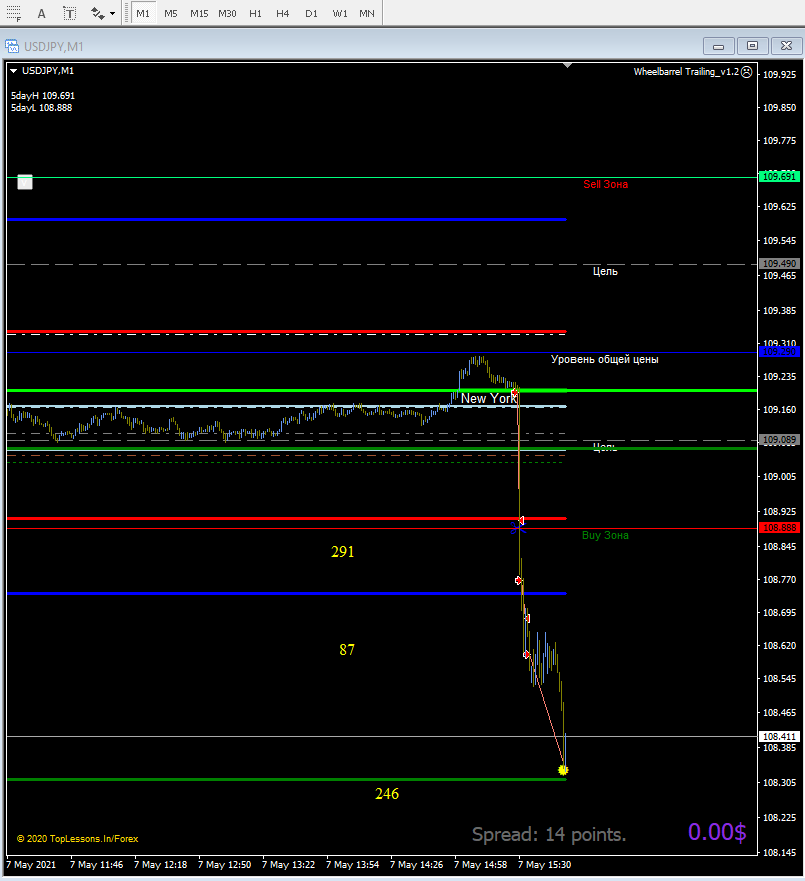Click the Уровень общей цены label
Viewport: 805px width, 881px height.
pyautogui.click(x=604, y=360)
